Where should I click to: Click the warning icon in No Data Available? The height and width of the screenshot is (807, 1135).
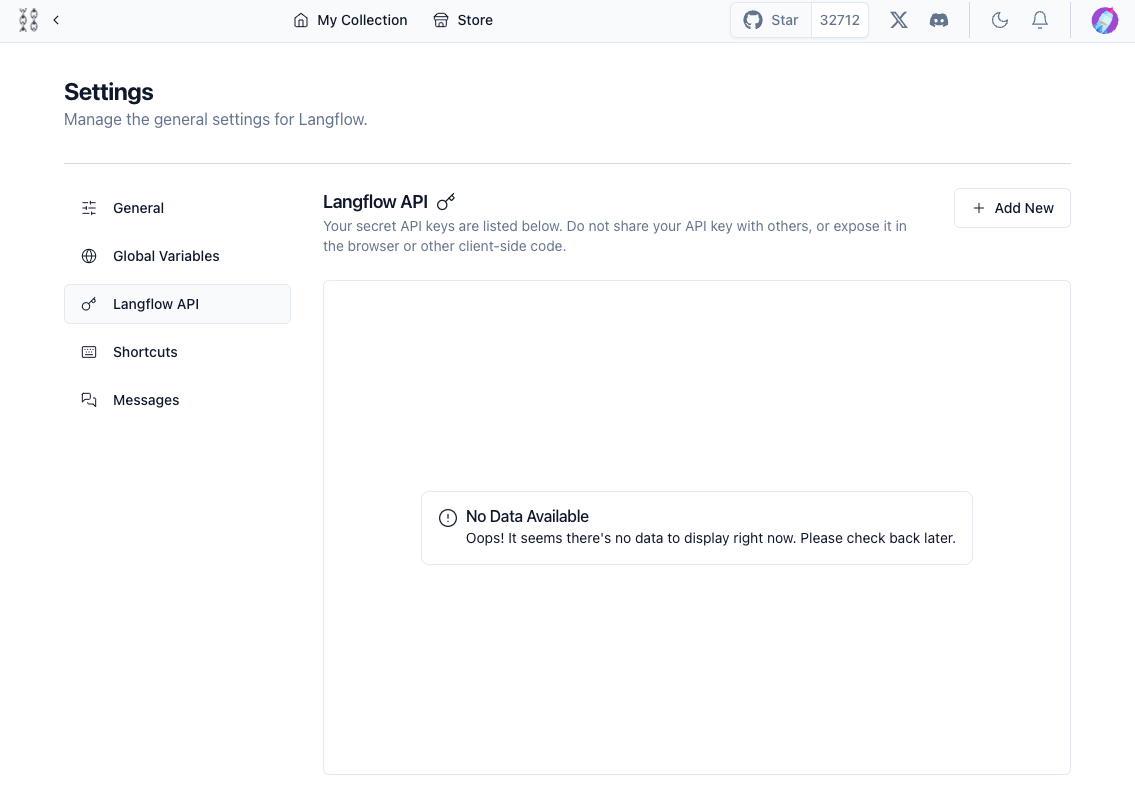click(448, 517)
